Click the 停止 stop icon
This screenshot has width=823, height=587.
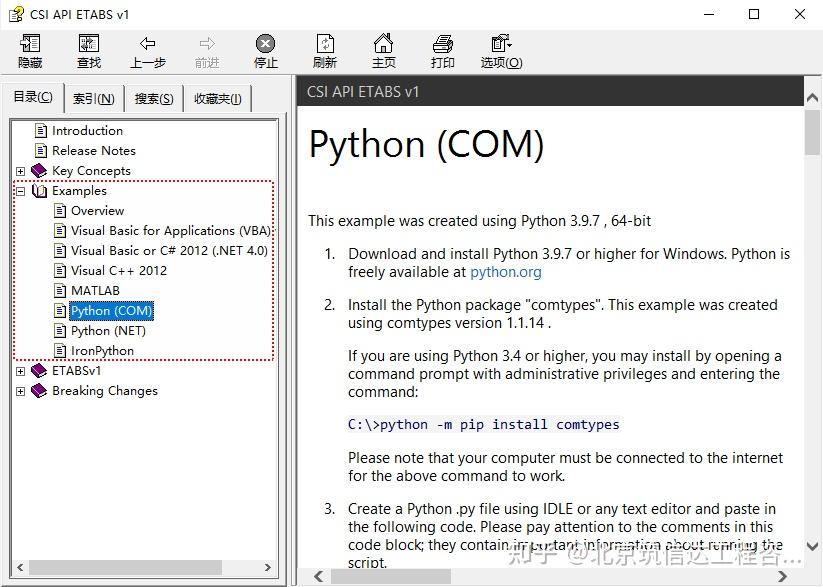[x=265, y=50]
